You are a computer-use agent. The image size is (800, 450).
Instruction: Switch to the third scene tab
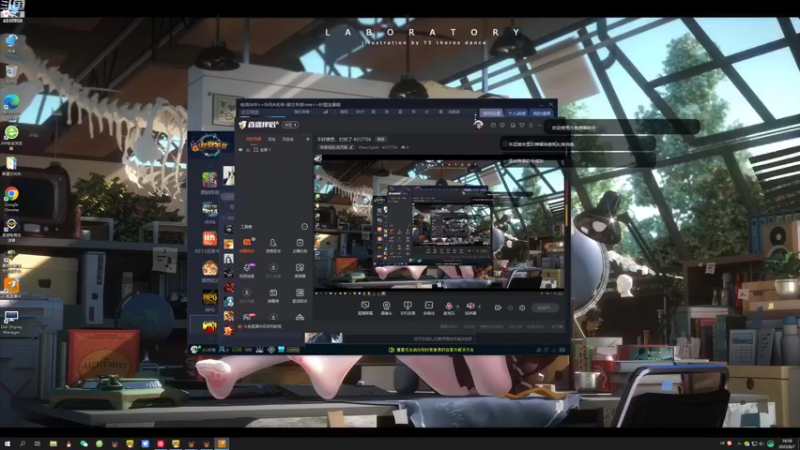coord(288,139)
